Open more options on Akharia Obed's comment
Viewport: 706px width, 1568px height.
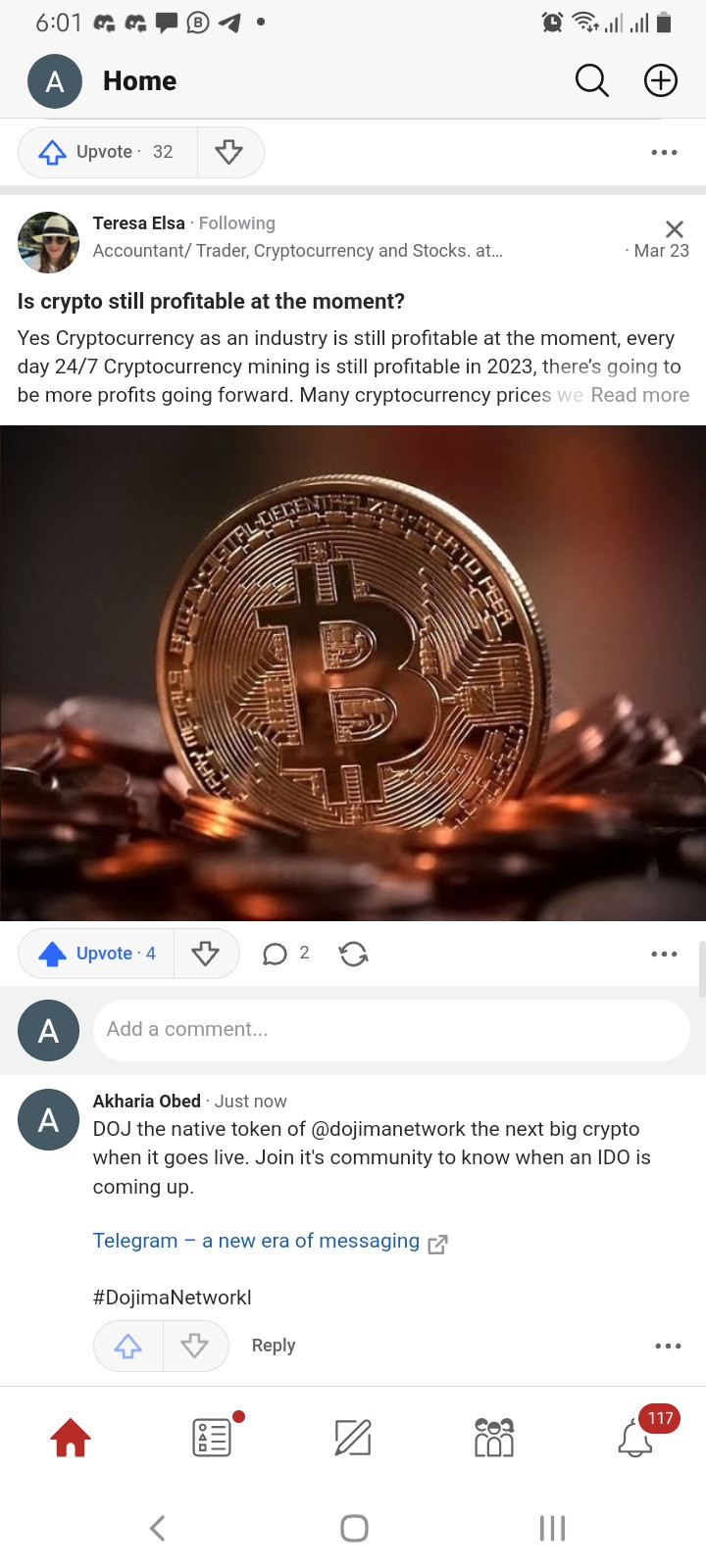[x=668, y=1346]
